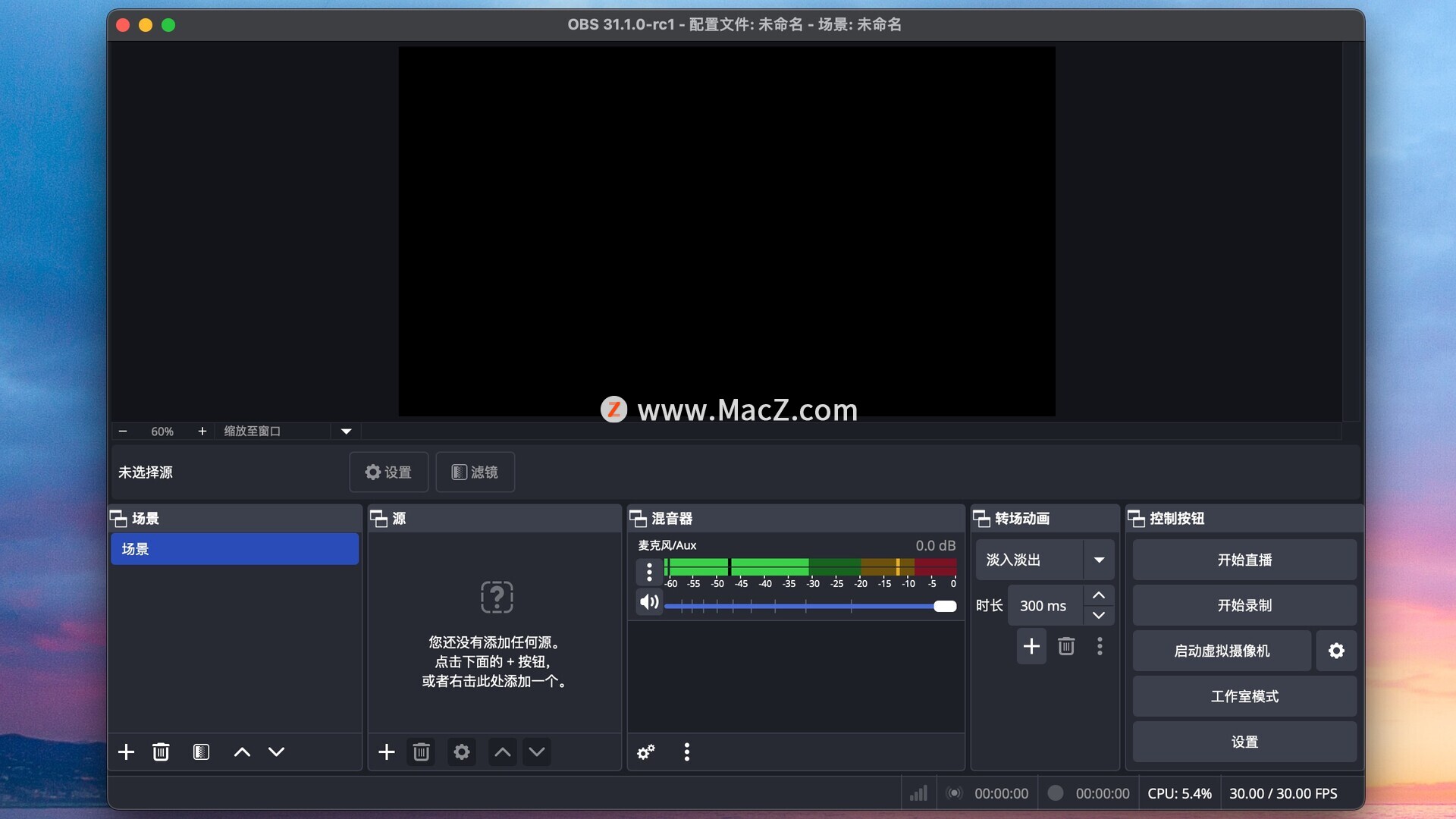This screenshot has height=819, width=1456.
Task: Click the 60% zoom level value
Action: pyautogui.click(x=162, y=431)
